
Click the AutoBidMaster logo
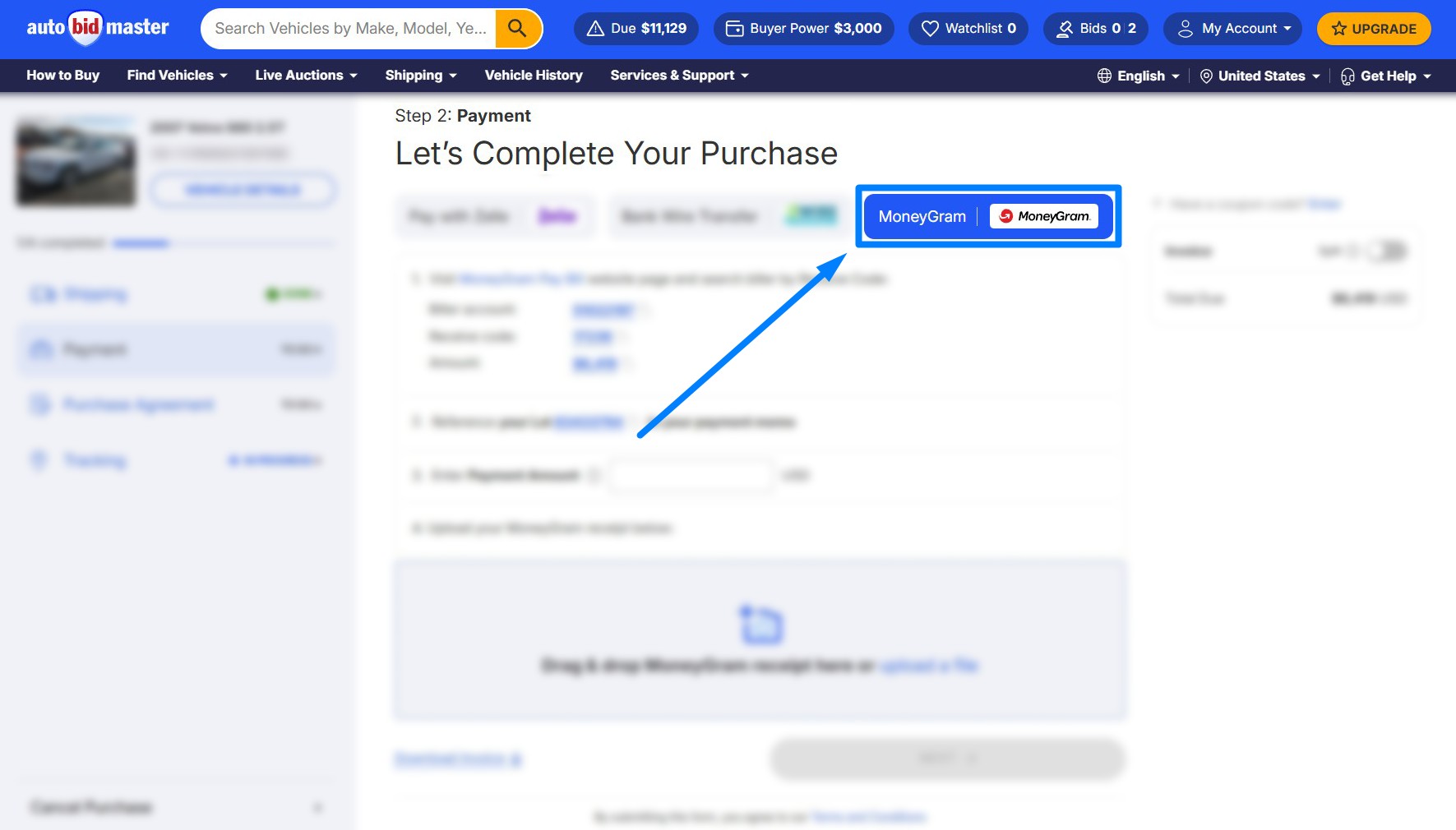pos(97,28)
